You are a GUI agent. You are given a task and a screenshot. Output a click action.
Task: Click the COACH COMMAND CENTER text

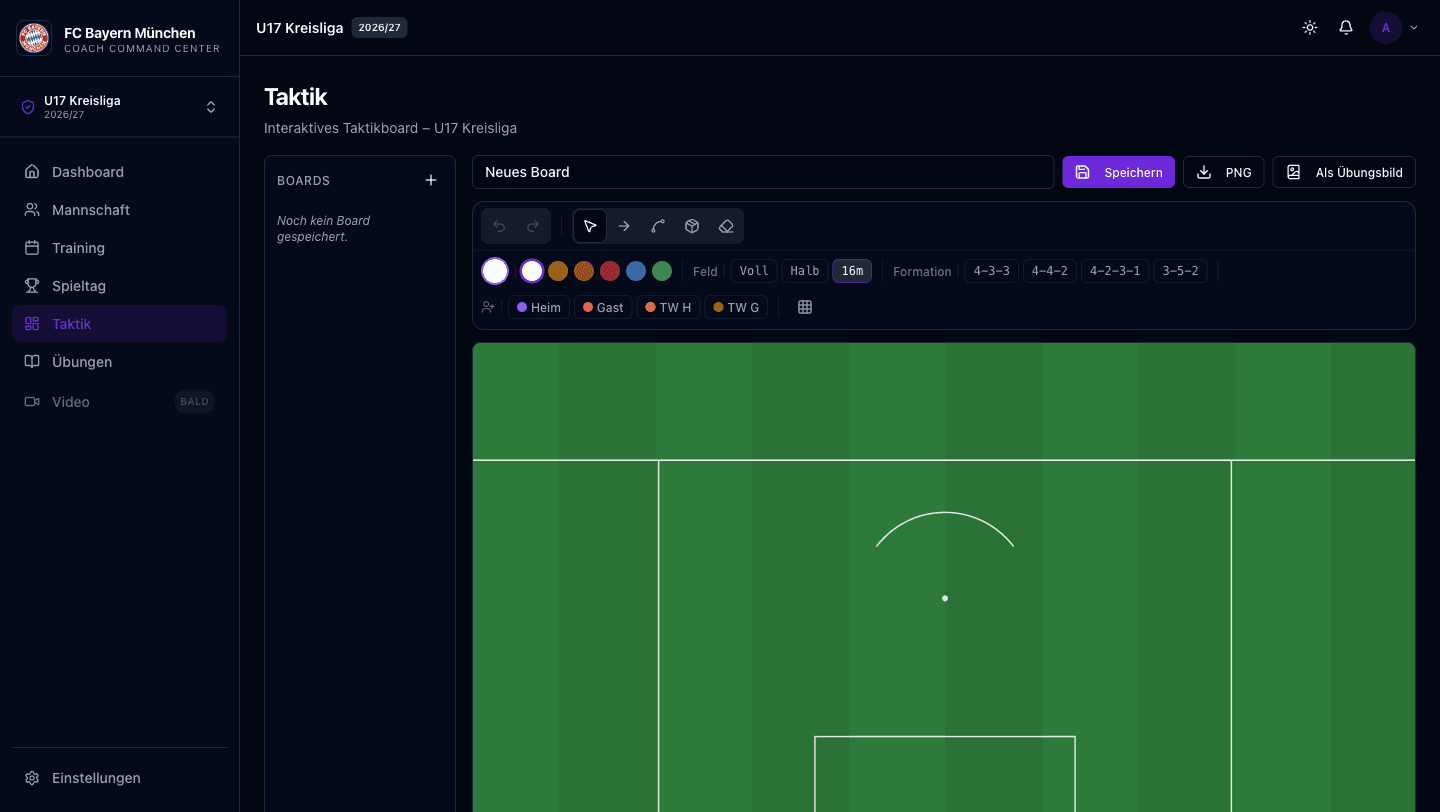142,49
